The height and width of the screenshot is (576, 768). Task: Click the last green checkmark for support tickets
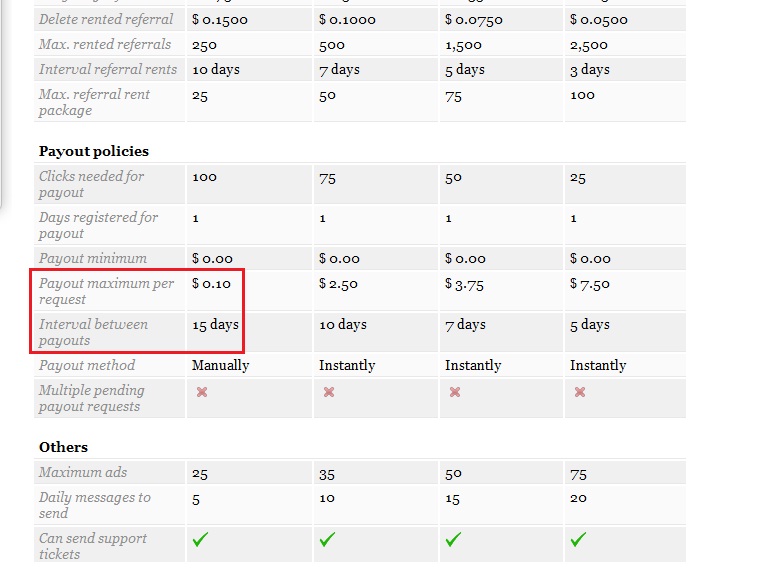click(579, 539)
